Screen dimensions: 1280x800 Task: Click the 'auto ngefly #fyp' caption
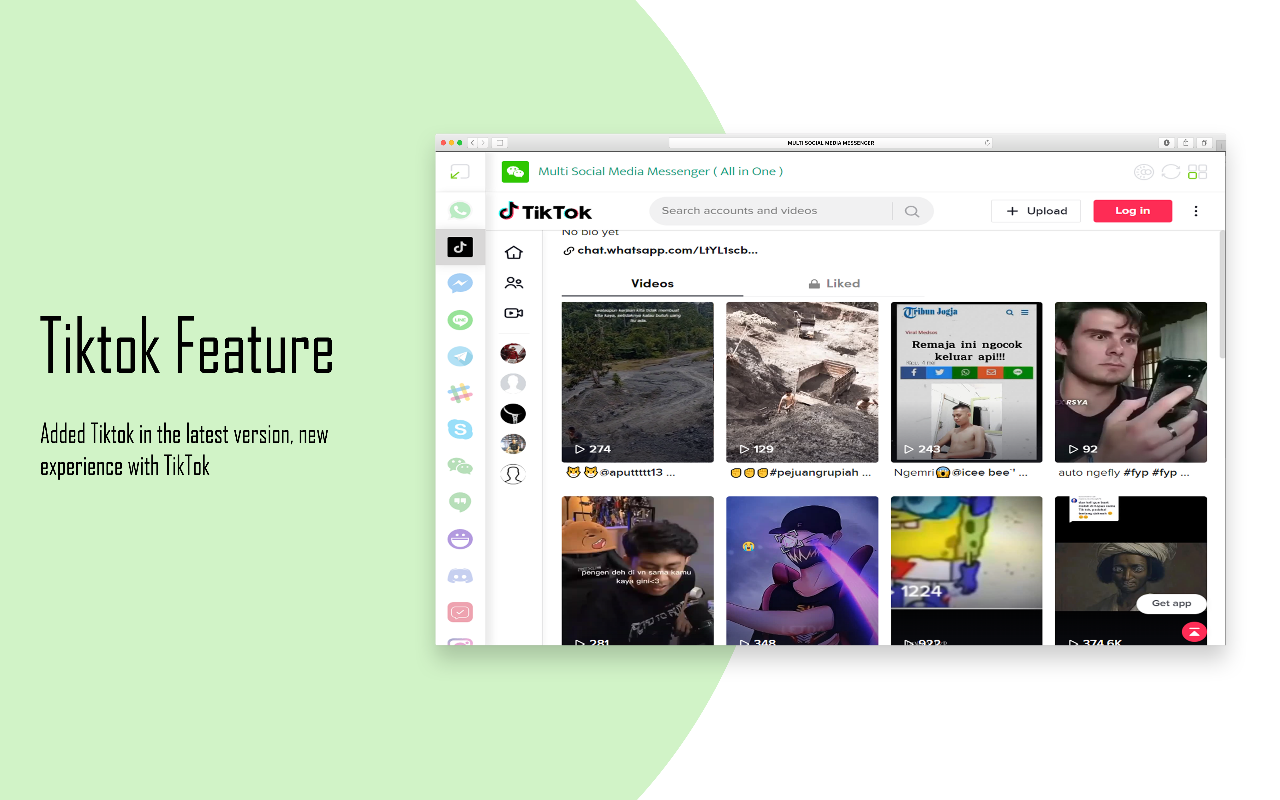click(1124, 473)
